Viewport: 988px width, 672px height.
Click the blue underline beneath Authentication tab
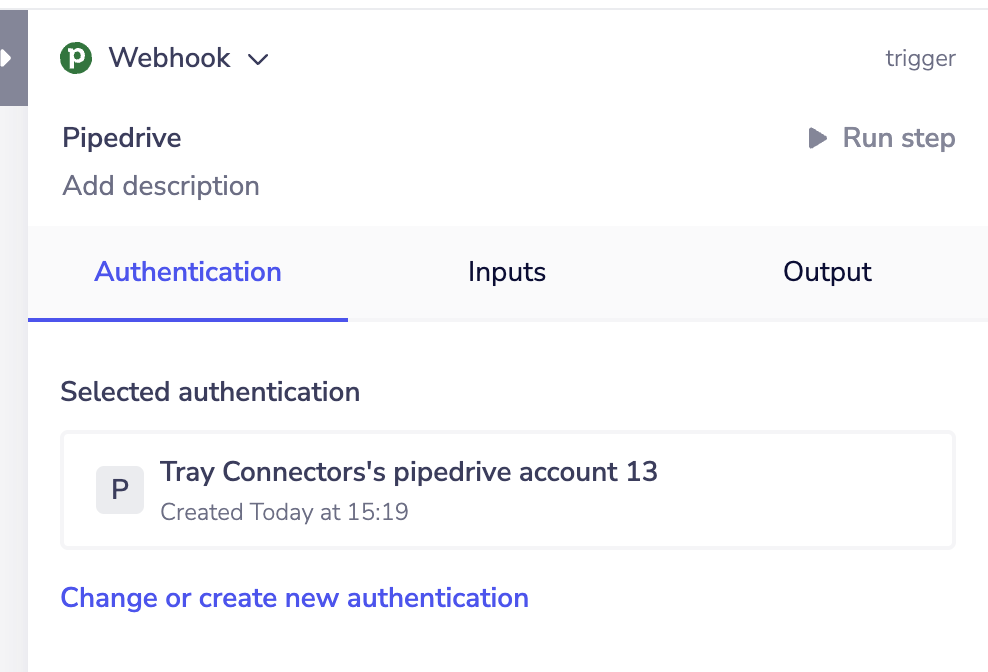click(188, 319)
